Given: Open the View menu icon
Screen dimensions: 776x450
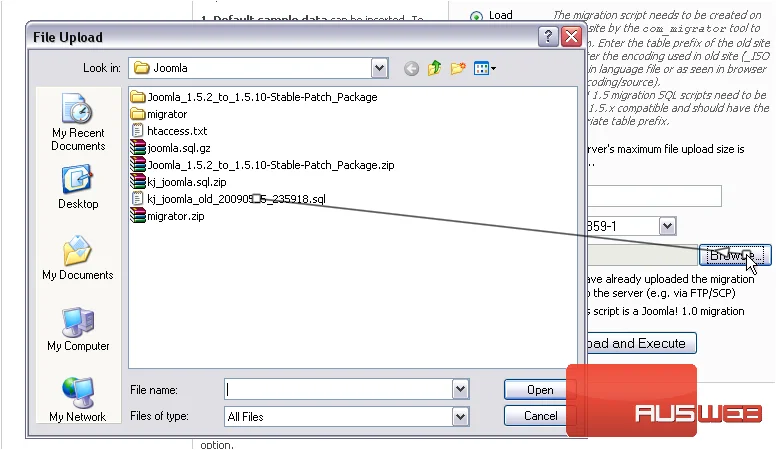Looking at the screenshot, I should tap(485, 68).
